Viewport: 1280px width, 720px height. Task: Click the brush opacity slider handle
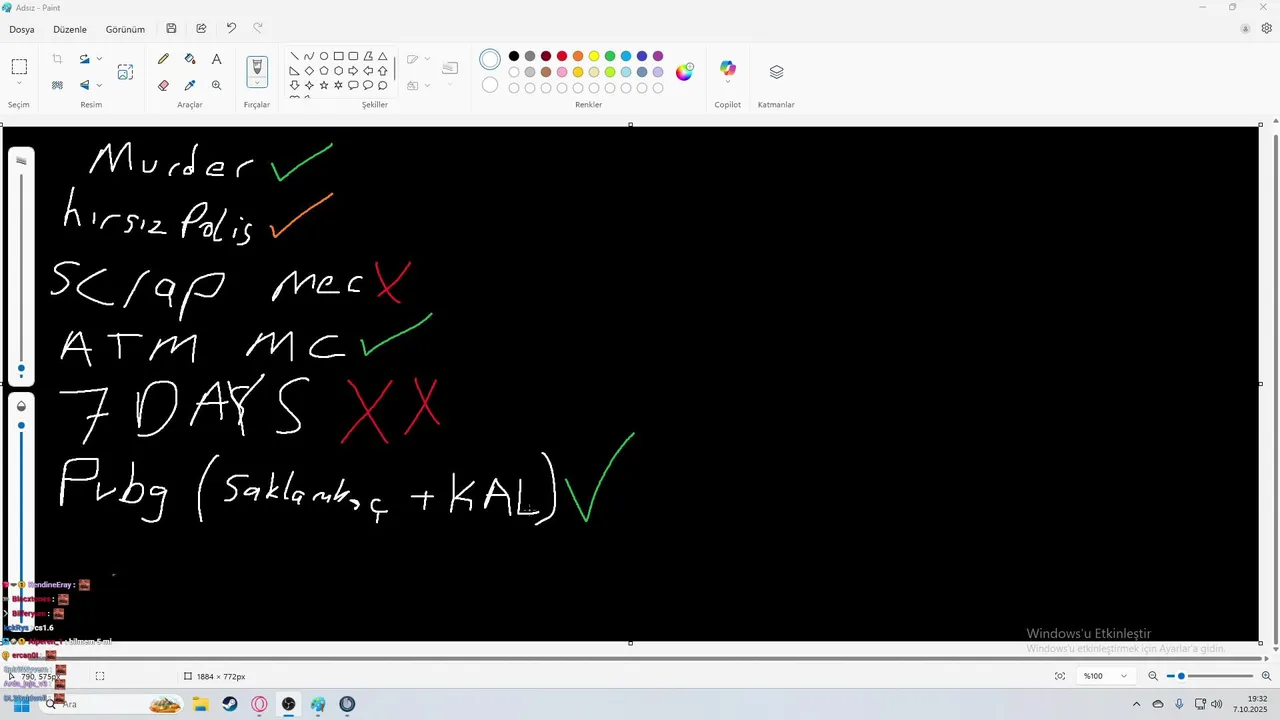21,426
